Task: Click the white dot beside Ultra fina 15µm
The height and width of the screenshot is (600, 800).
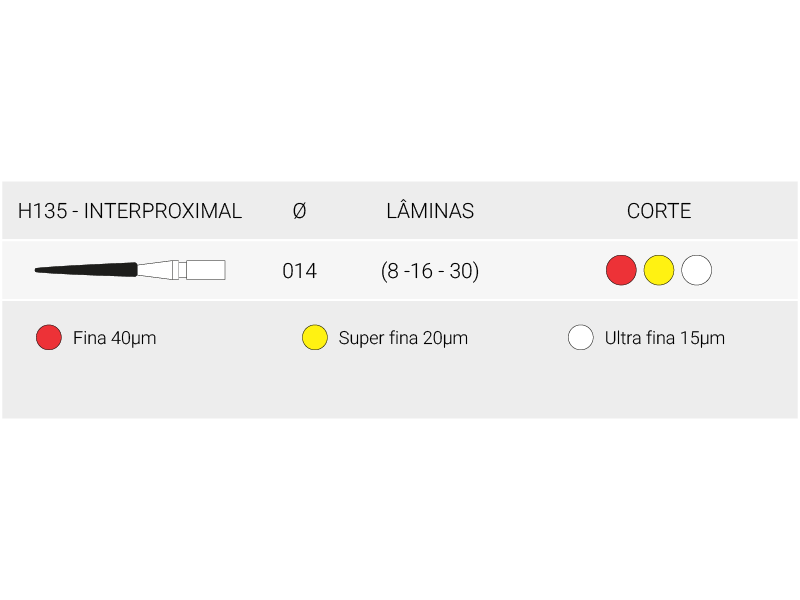Action: click(x=581, y=338)
